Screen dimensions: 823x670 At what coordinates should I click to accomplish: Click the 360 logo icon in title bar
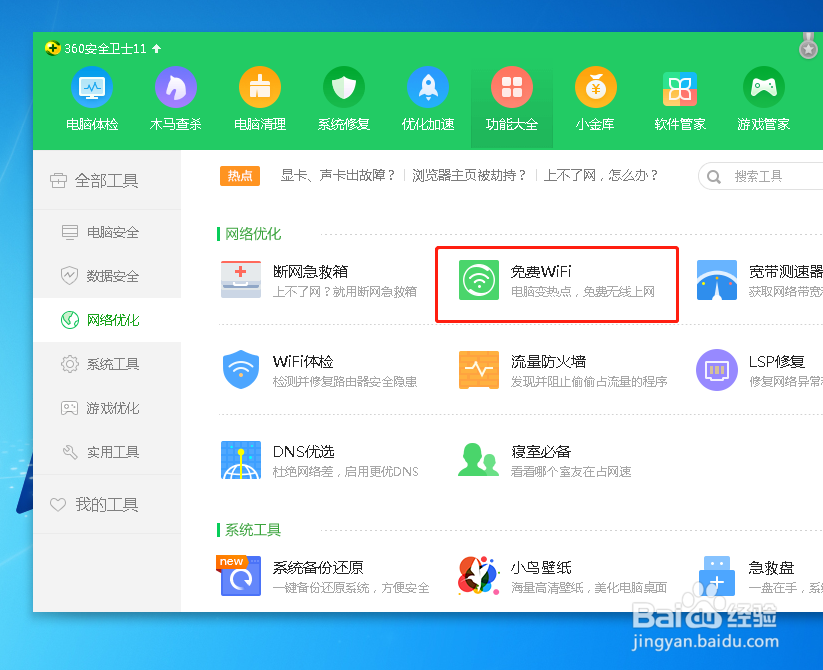52,48
